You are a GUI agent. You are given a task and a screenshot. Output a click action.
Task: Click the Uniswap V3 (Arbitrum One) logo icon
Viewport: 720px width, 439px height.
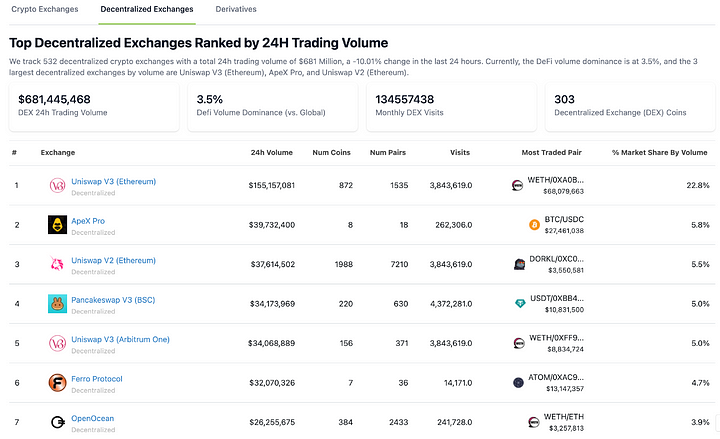point(57,343)
